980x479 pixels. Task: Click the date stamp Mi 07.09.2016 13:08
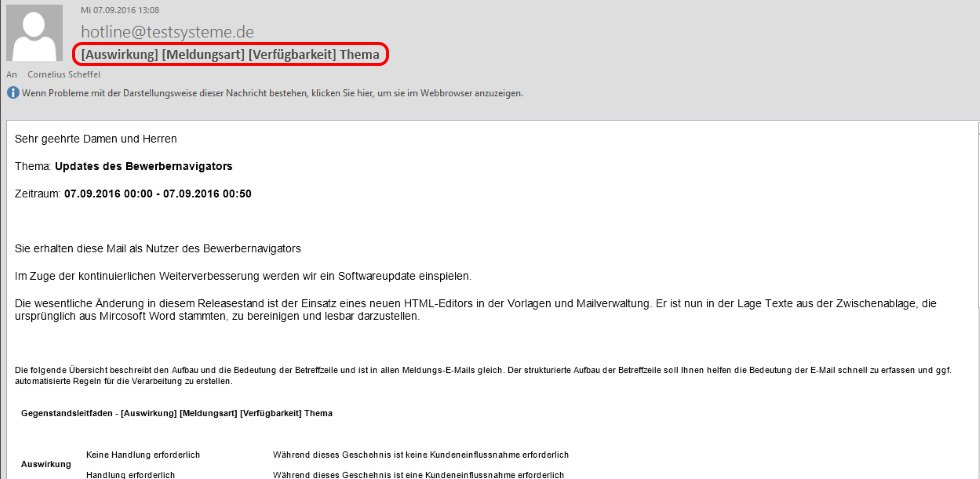tap(119, 10)
